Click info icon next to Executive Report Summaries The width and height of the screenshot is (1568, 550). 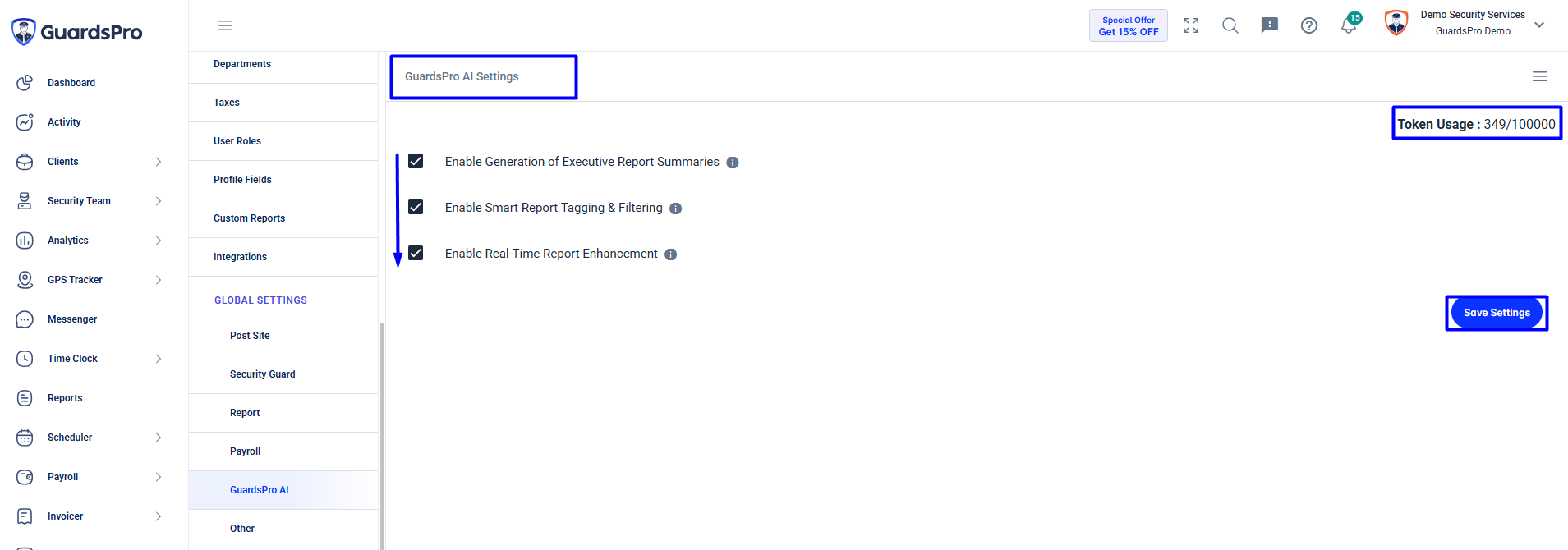click(733, 163)
